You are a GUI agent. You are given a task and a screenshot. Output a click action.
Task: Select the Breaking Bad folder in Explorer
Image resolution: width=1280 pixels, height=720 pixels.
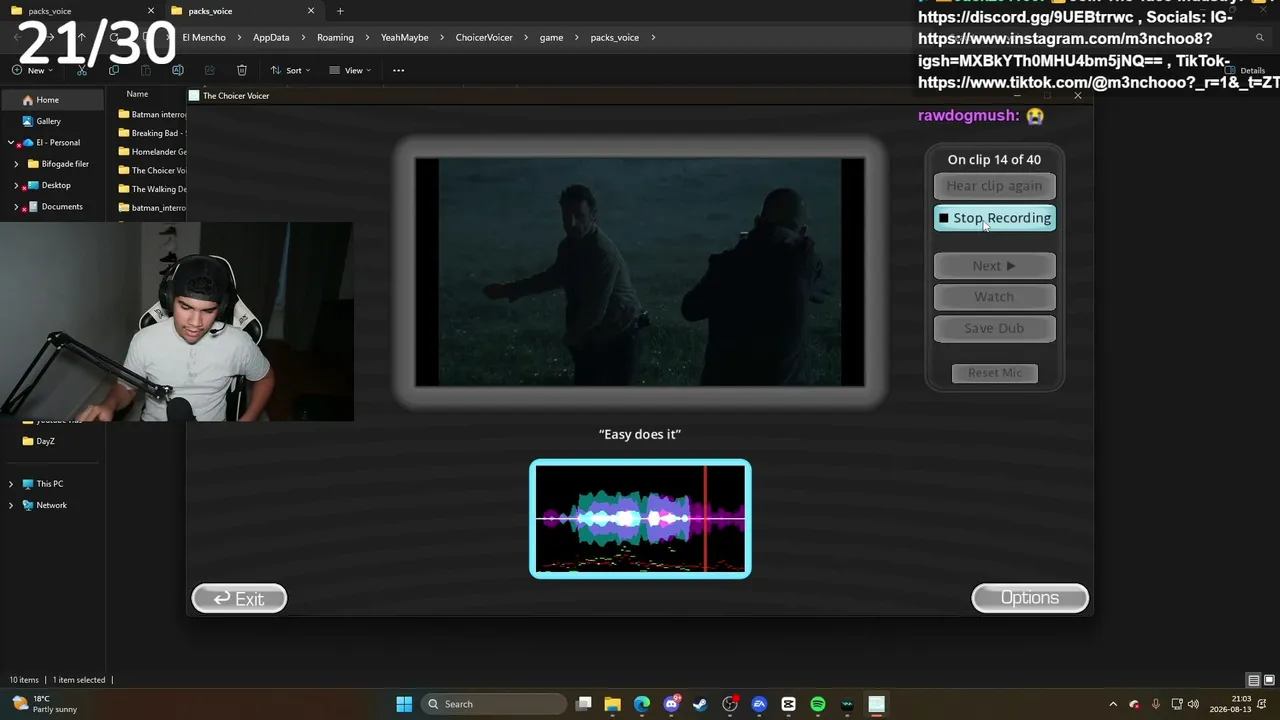[x=152, y=133]
